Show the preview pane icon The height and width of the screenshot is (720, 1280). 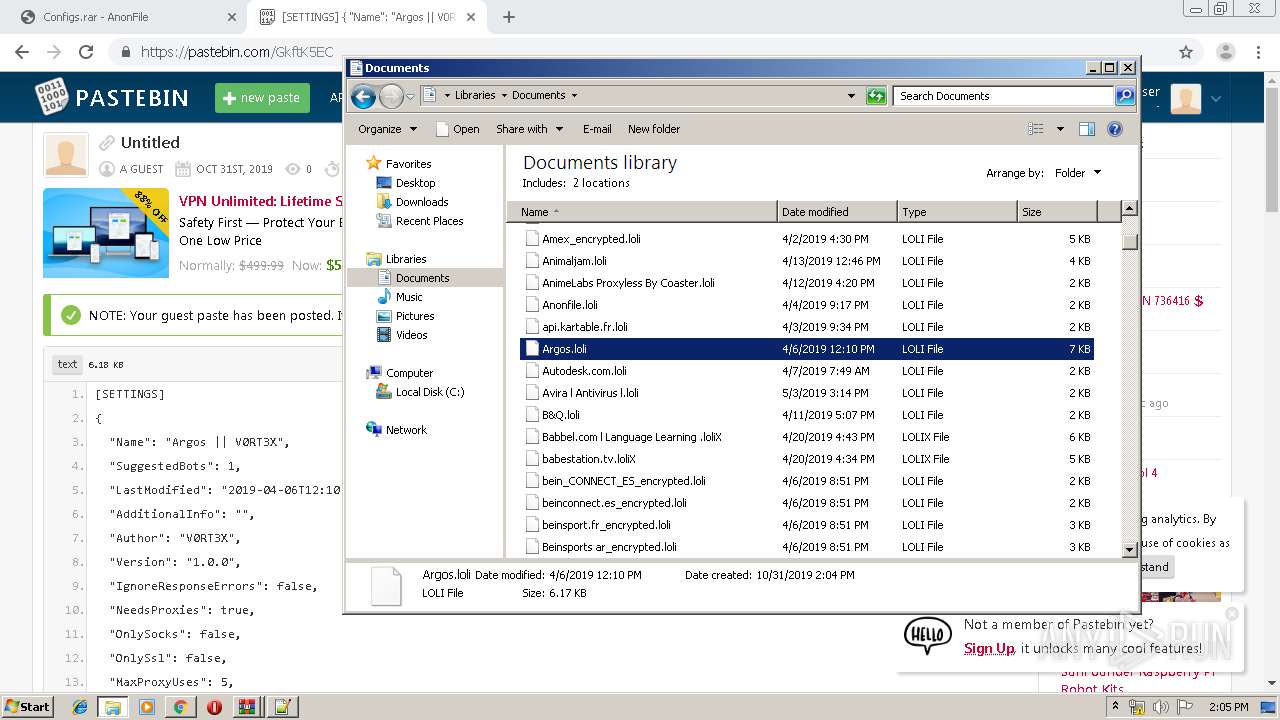click(x=1087, y=129)
